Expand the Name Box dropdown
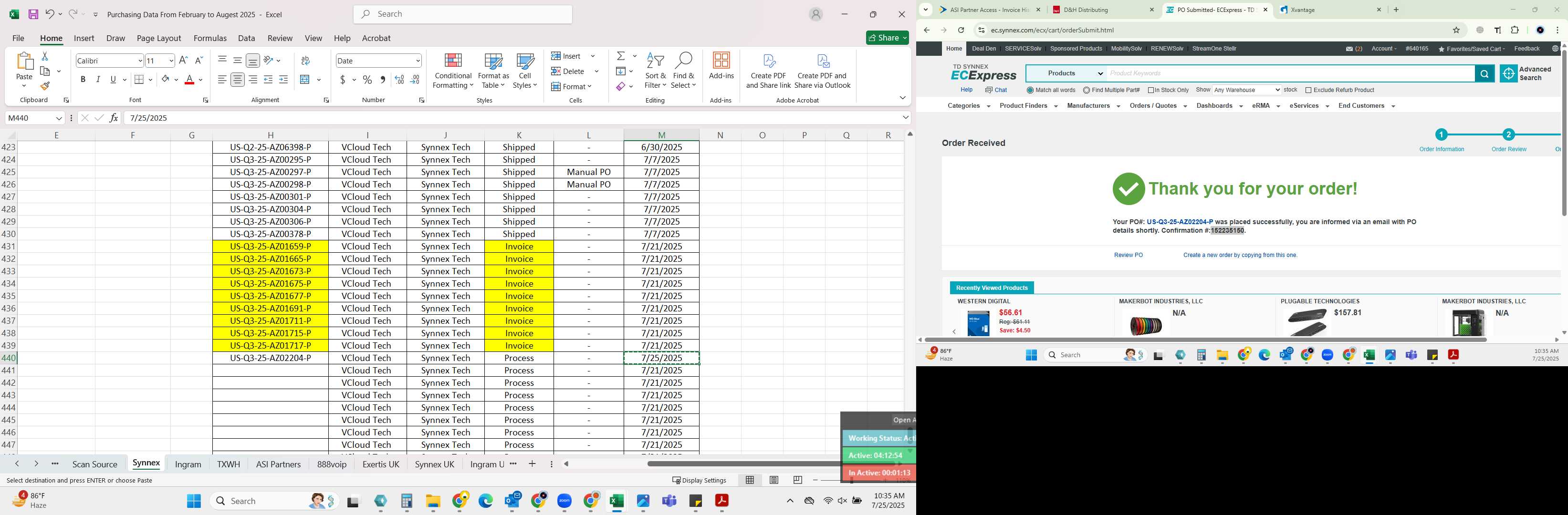 tap(59, 118)
